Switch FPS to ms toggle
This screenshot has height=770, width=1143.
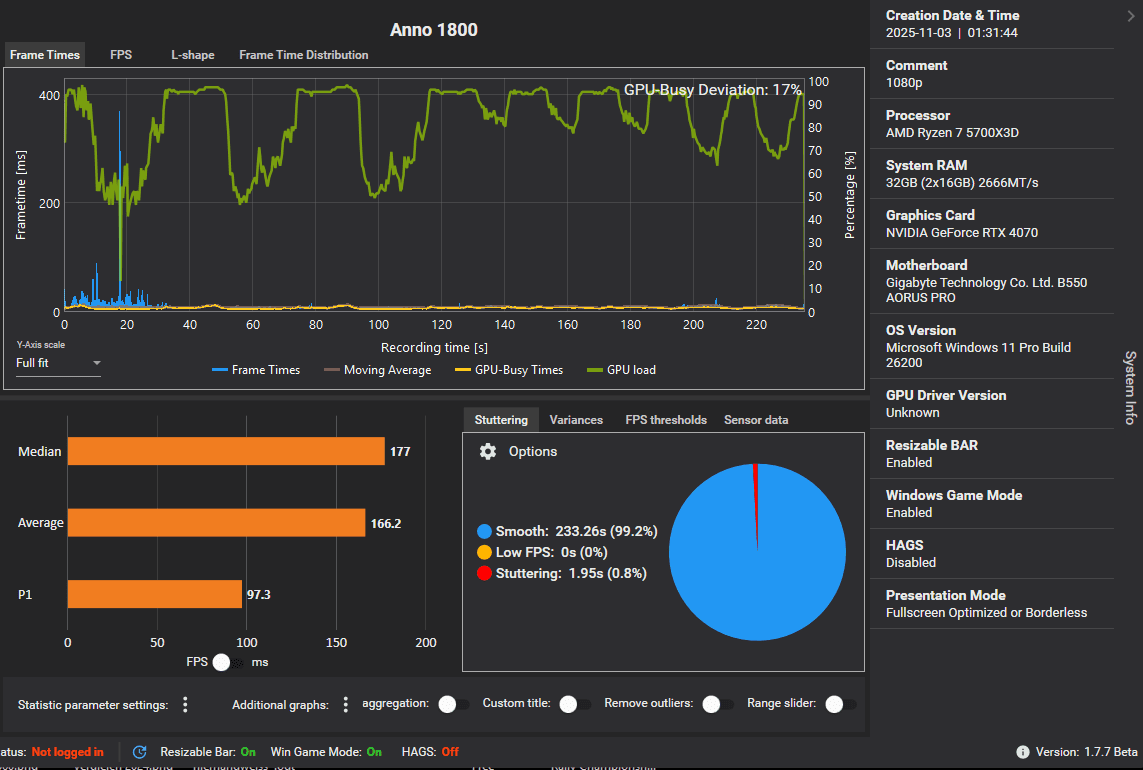click(x=227, y=662)
